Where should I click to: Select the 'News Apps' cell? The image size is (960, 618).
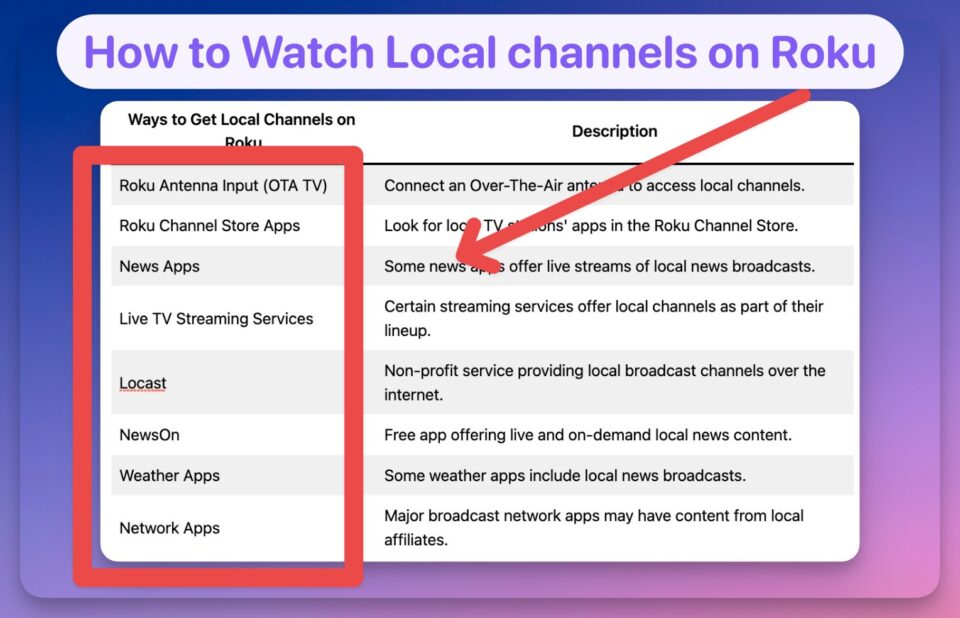pyautogui.click(x=159, y=266)
